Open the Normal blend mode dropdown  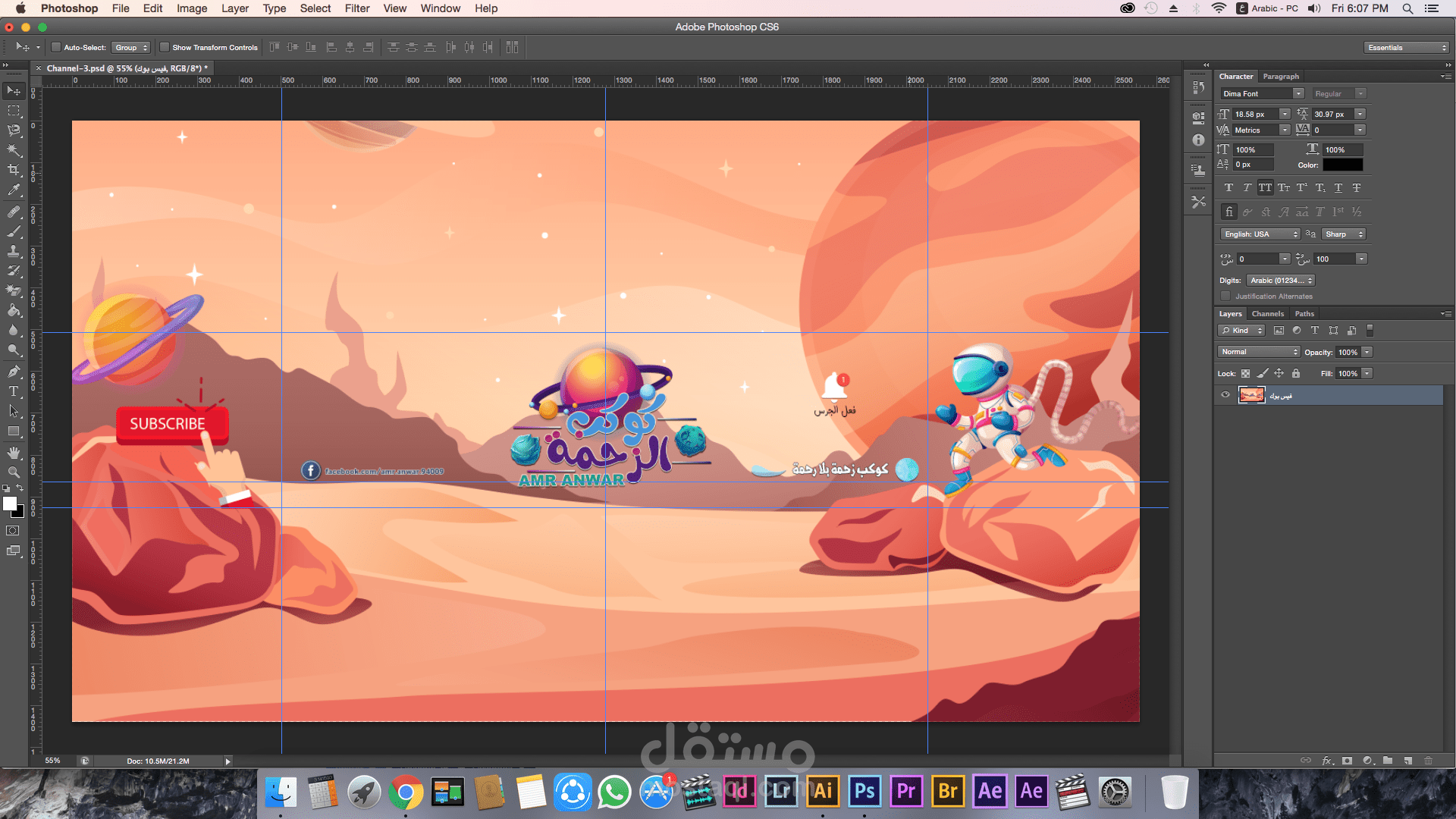1259,352
